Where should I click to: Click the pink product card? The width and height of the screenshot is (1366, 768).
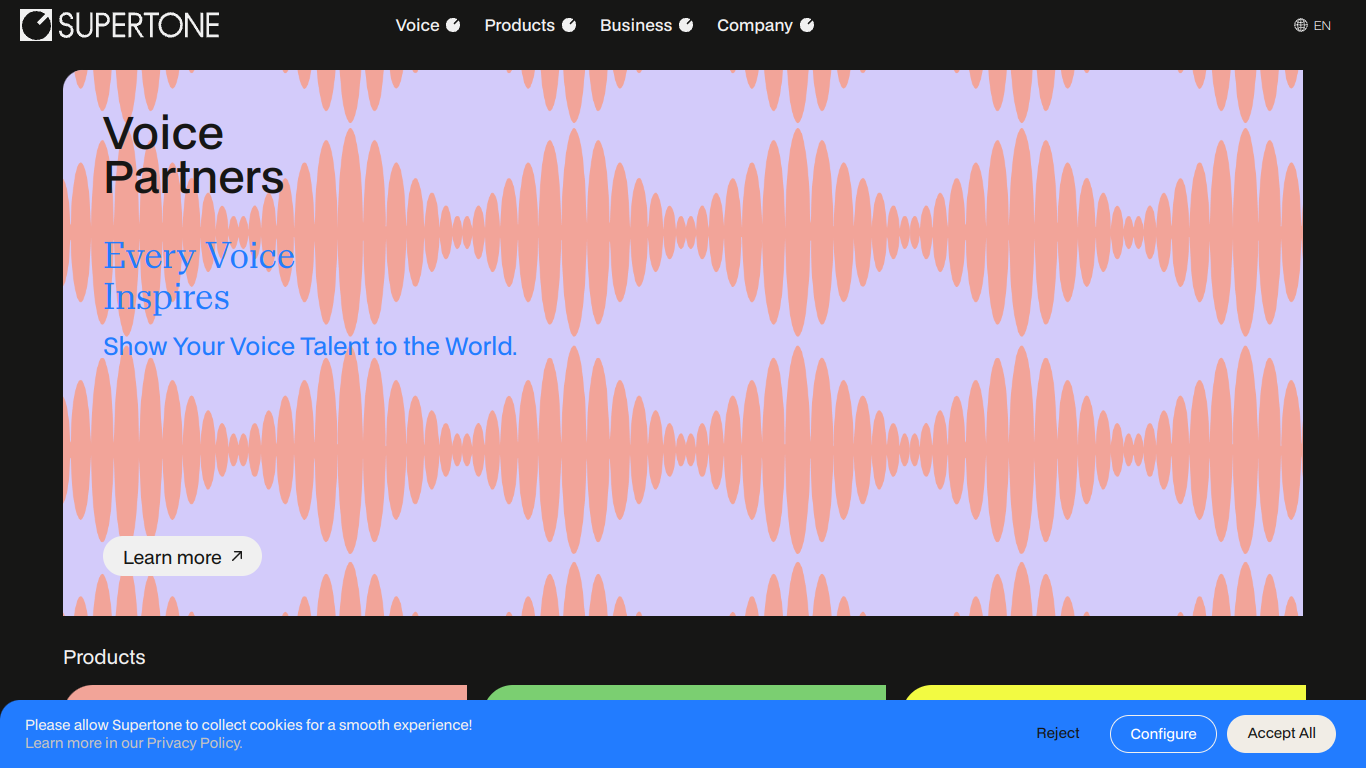(x=265, y=692)
